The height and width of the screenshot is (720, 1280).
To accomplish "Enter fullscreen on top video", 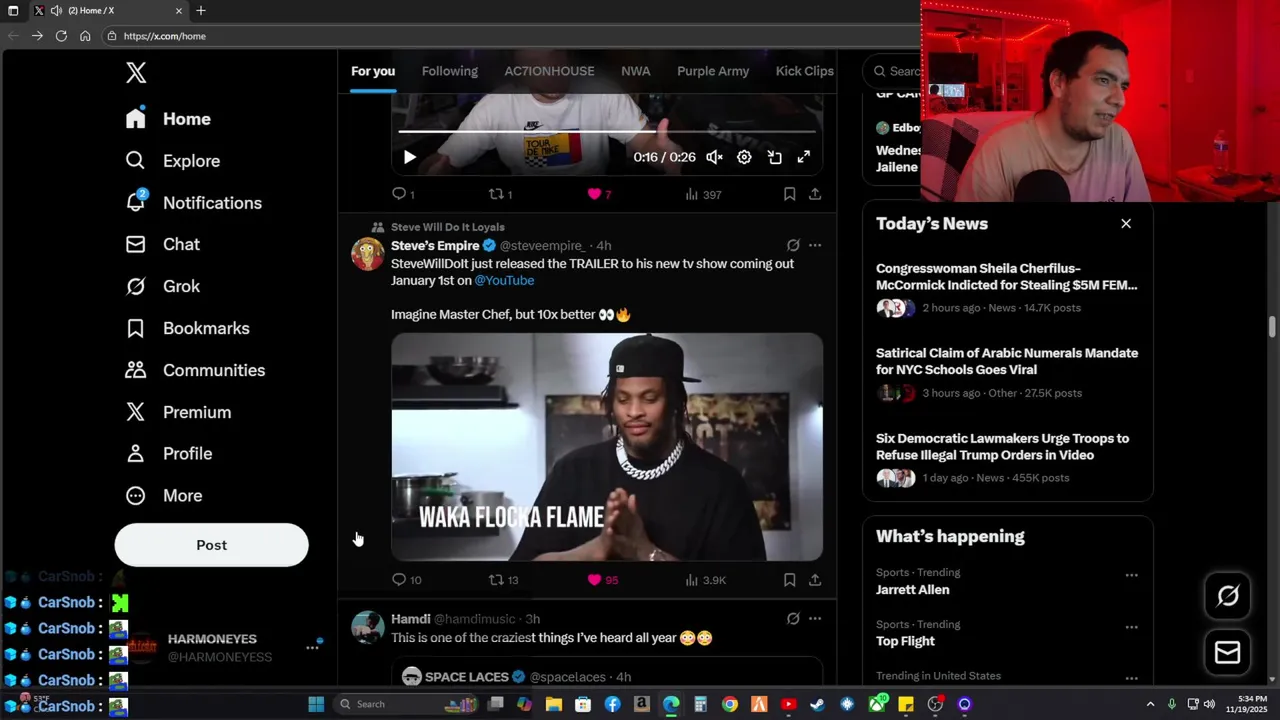I will coord(803,157).
